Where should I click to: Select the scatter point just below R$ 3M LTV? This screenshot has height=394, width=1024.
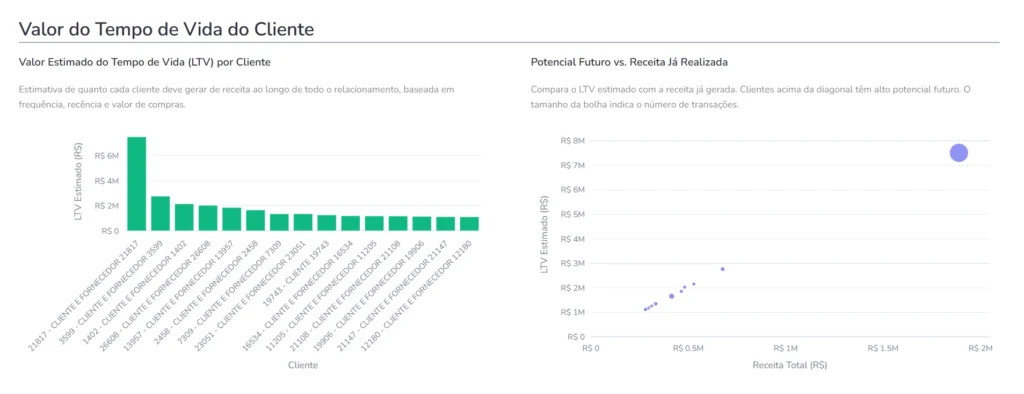point(722,269)
